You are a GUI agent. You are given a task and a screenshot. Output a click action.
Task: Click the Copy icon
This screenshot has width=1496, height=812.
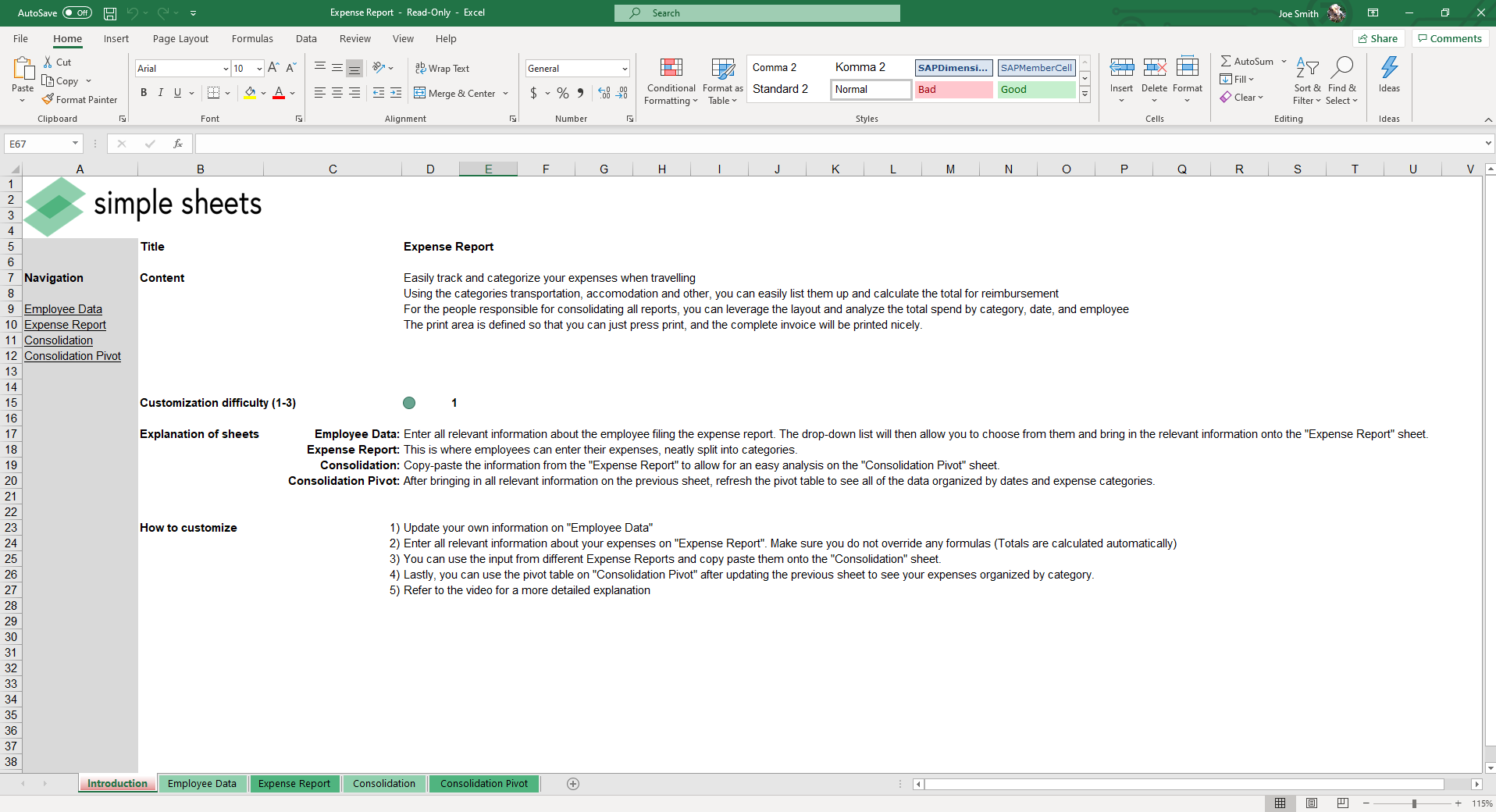tap(48, 80)
